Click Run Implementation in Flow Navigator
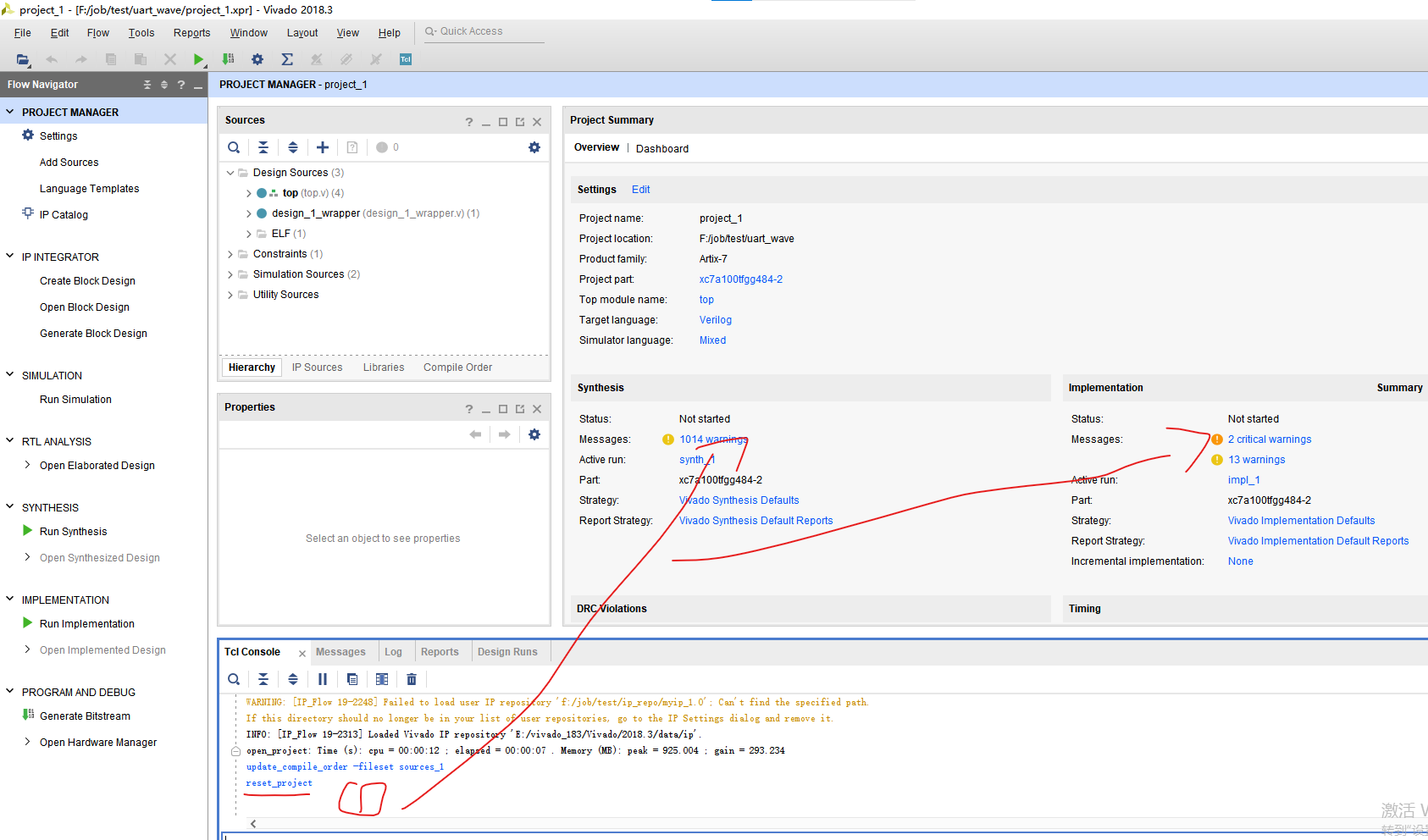 87,624
